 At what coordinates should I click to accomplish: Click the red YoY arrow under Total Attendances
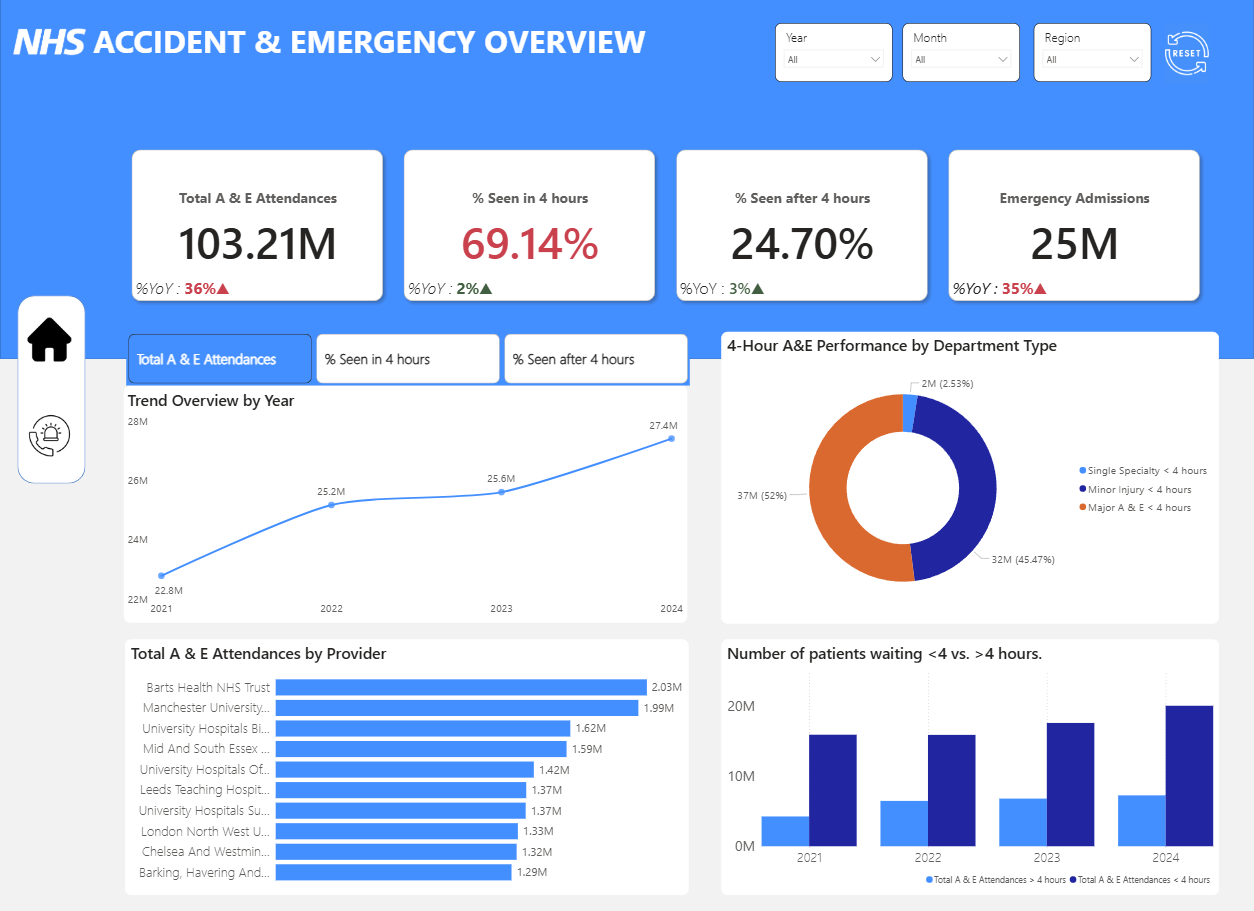click(x=224, y=289)
